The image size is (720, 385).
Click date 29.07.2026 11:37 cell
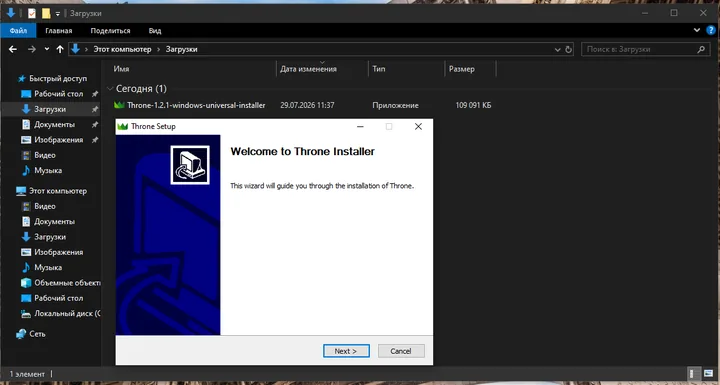[x=307, y=105]
